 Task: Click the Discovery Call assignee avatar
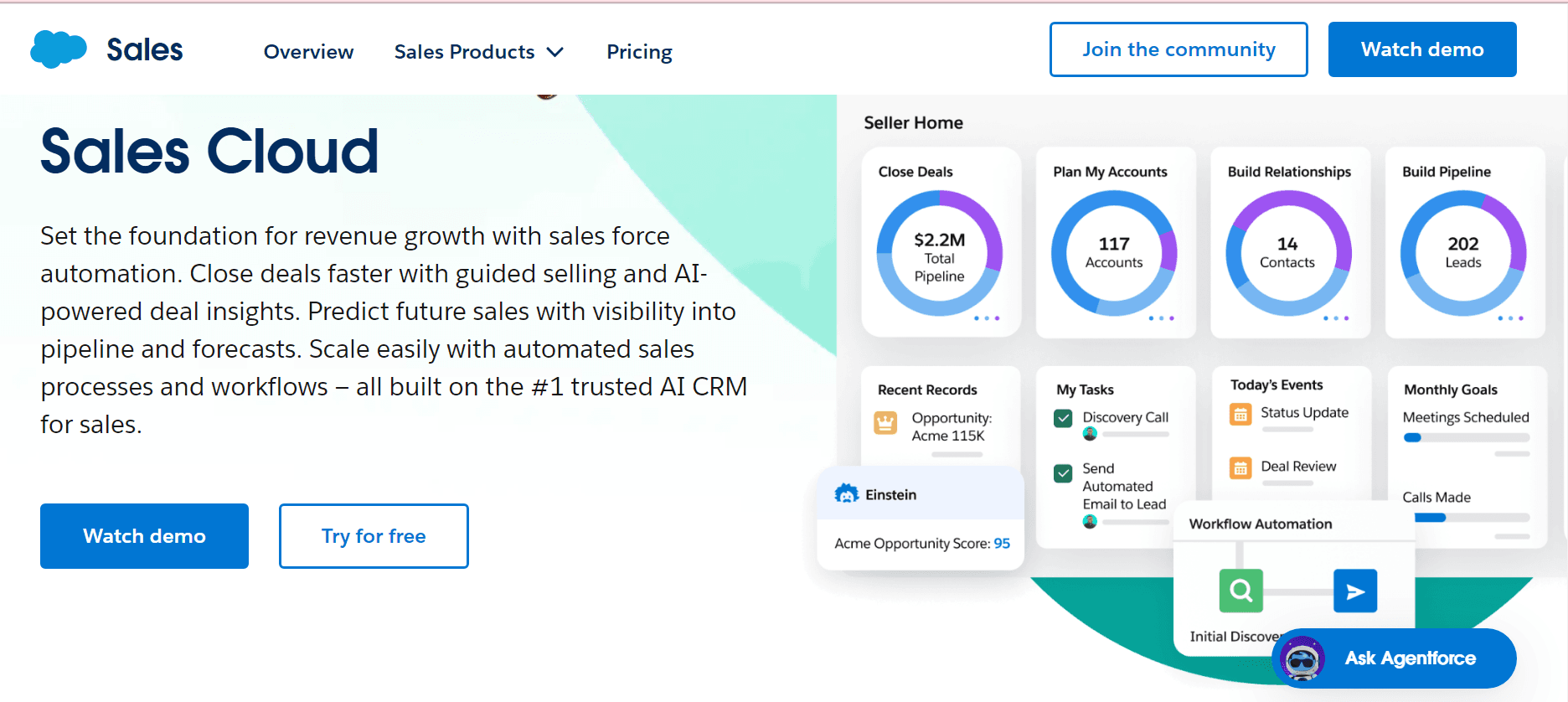(x=1090, y=434)
